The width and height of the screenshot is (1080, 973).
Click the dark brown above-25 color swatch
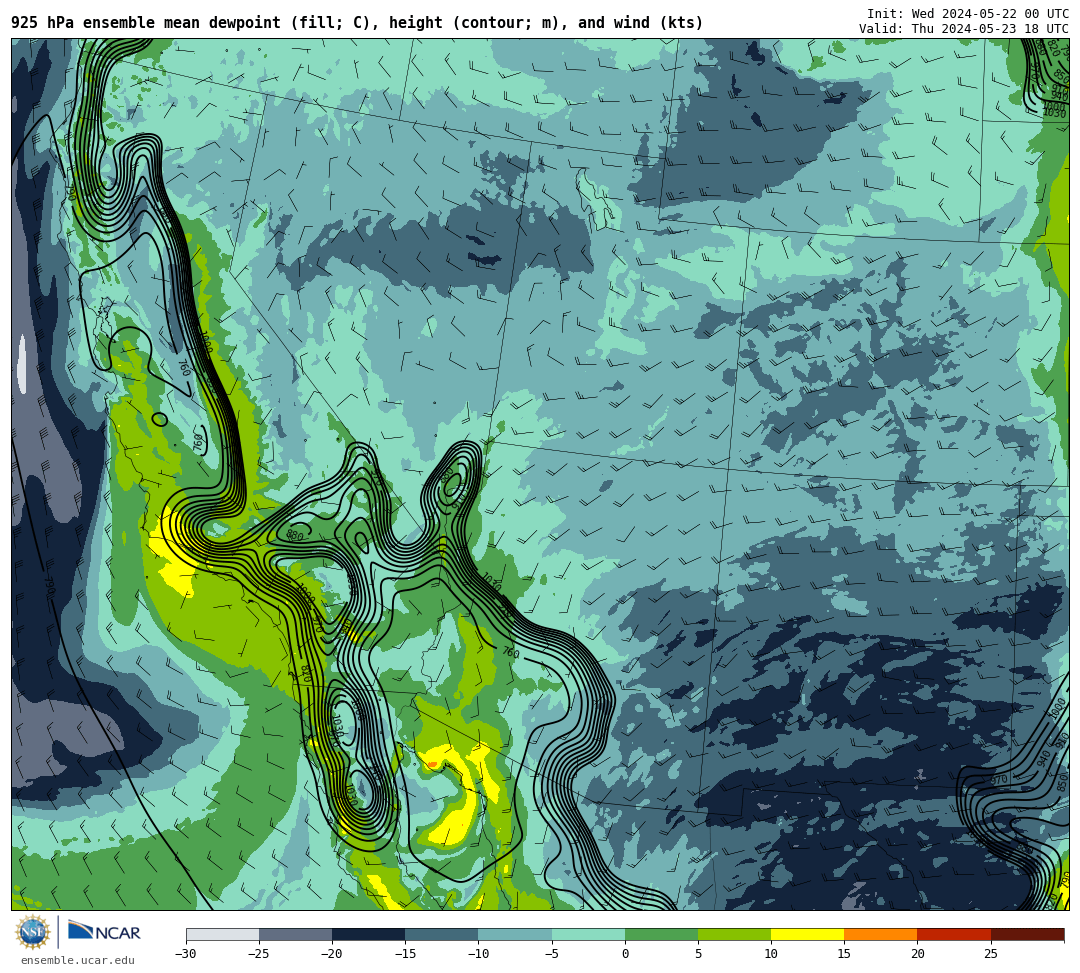[1027, 934]
